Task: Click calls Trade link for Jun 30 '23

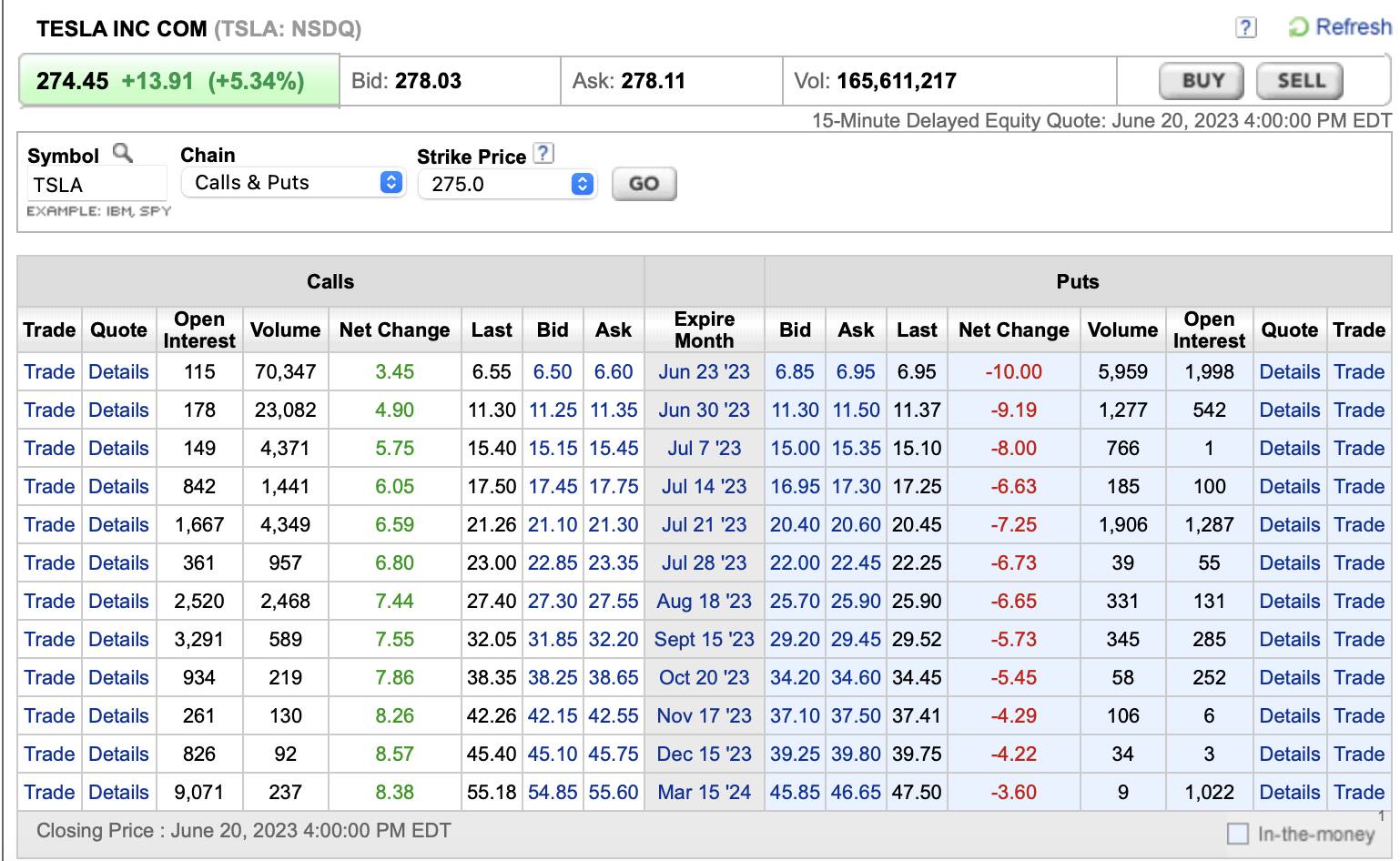Action: [x=49, y=410]
